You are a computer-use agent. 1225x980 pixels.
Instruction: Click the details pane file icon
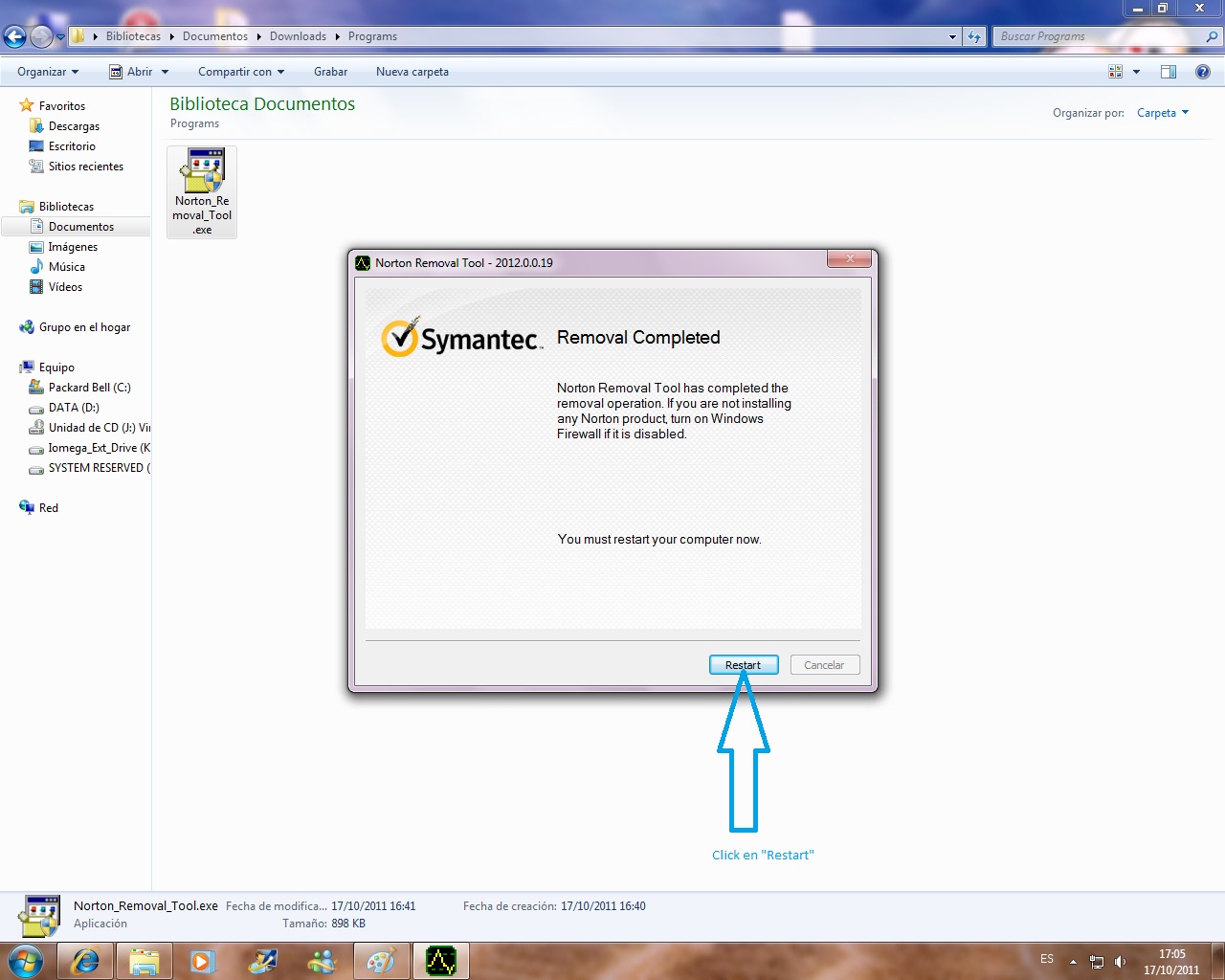pos(39,916)
